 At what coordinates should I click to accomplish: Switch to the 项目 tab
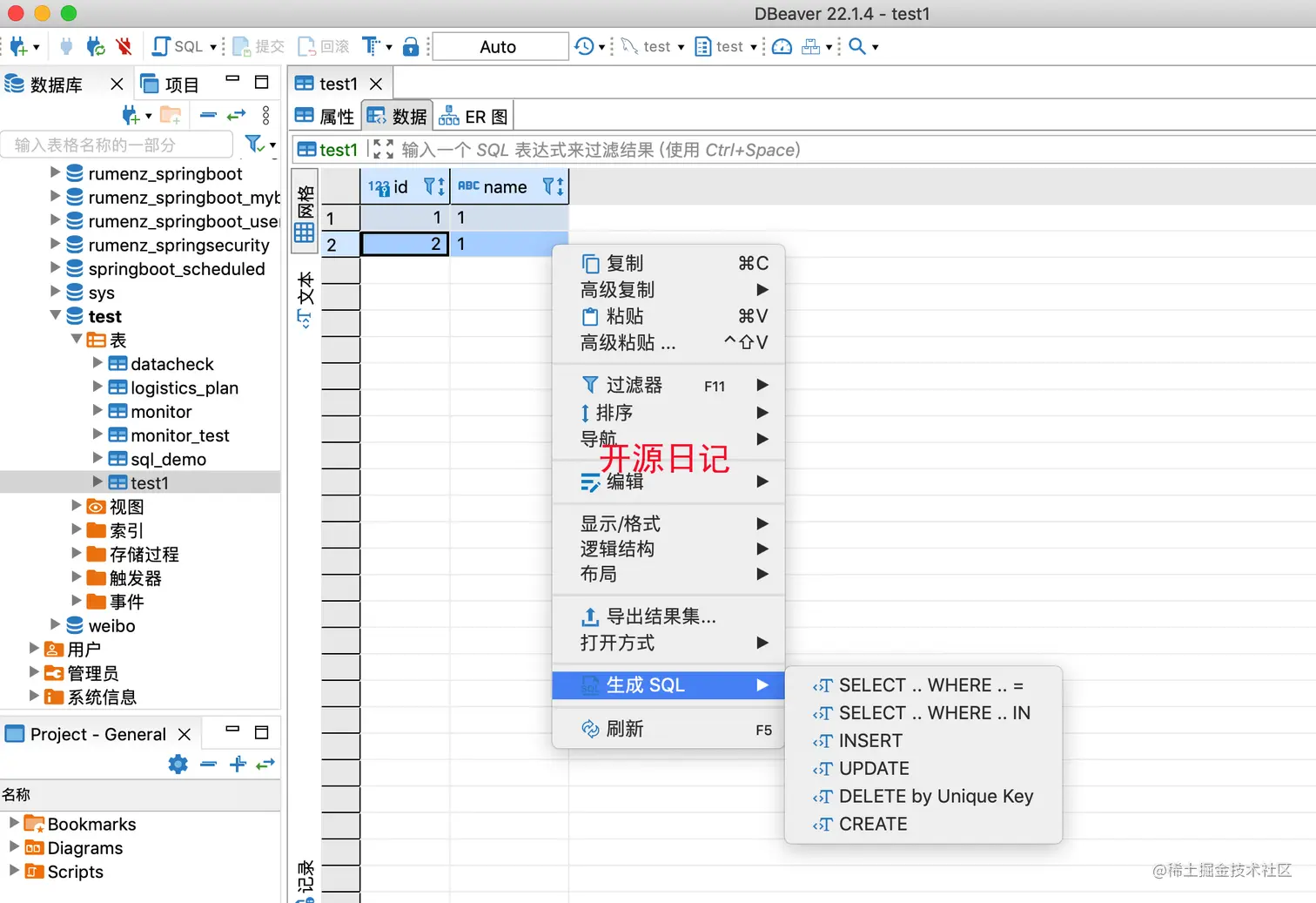click(171, 84)
